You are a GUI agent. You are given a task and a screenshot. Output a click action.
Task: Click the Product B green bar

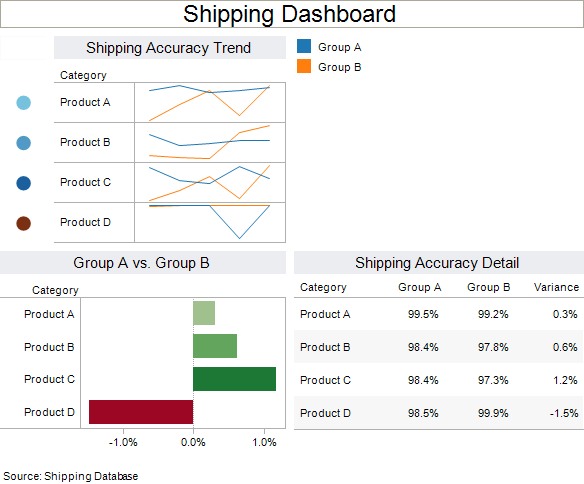pyautogui.click(x=215, y=346)
